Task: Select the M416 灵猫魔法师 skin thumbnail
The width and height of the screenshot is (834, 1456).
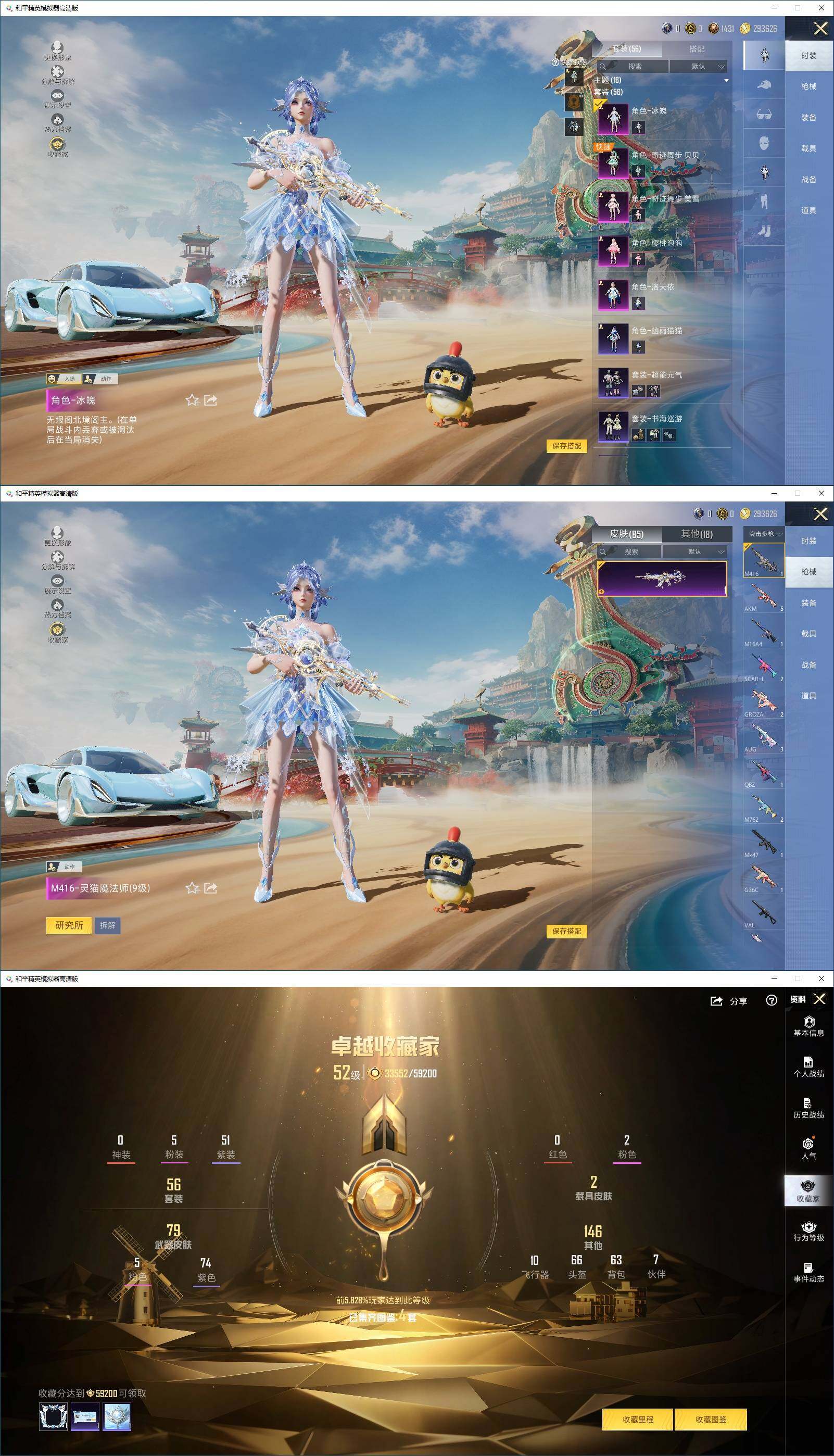Action: pyautogui.click(x=662, y=579)
